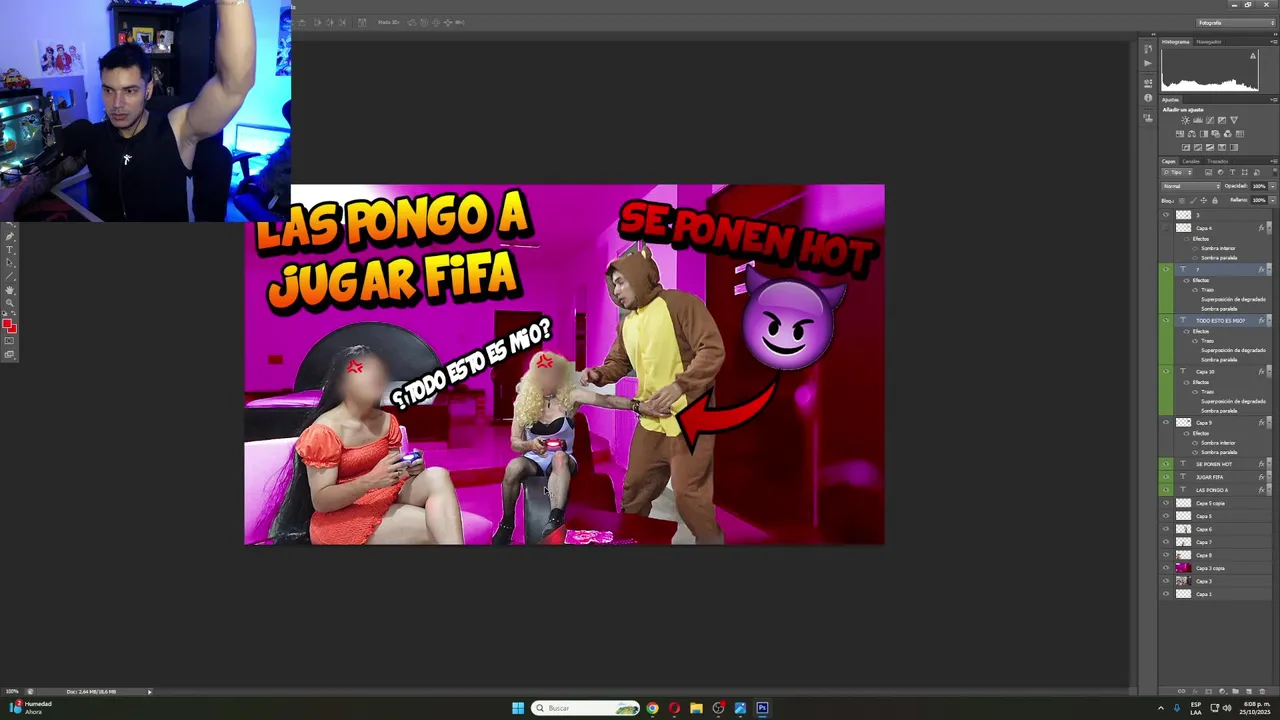Image resolution: width=1280 pixels, height=720 pixels.
Task: Add a Brightness/Contrast adjustment
Action: pos(1185,120)
